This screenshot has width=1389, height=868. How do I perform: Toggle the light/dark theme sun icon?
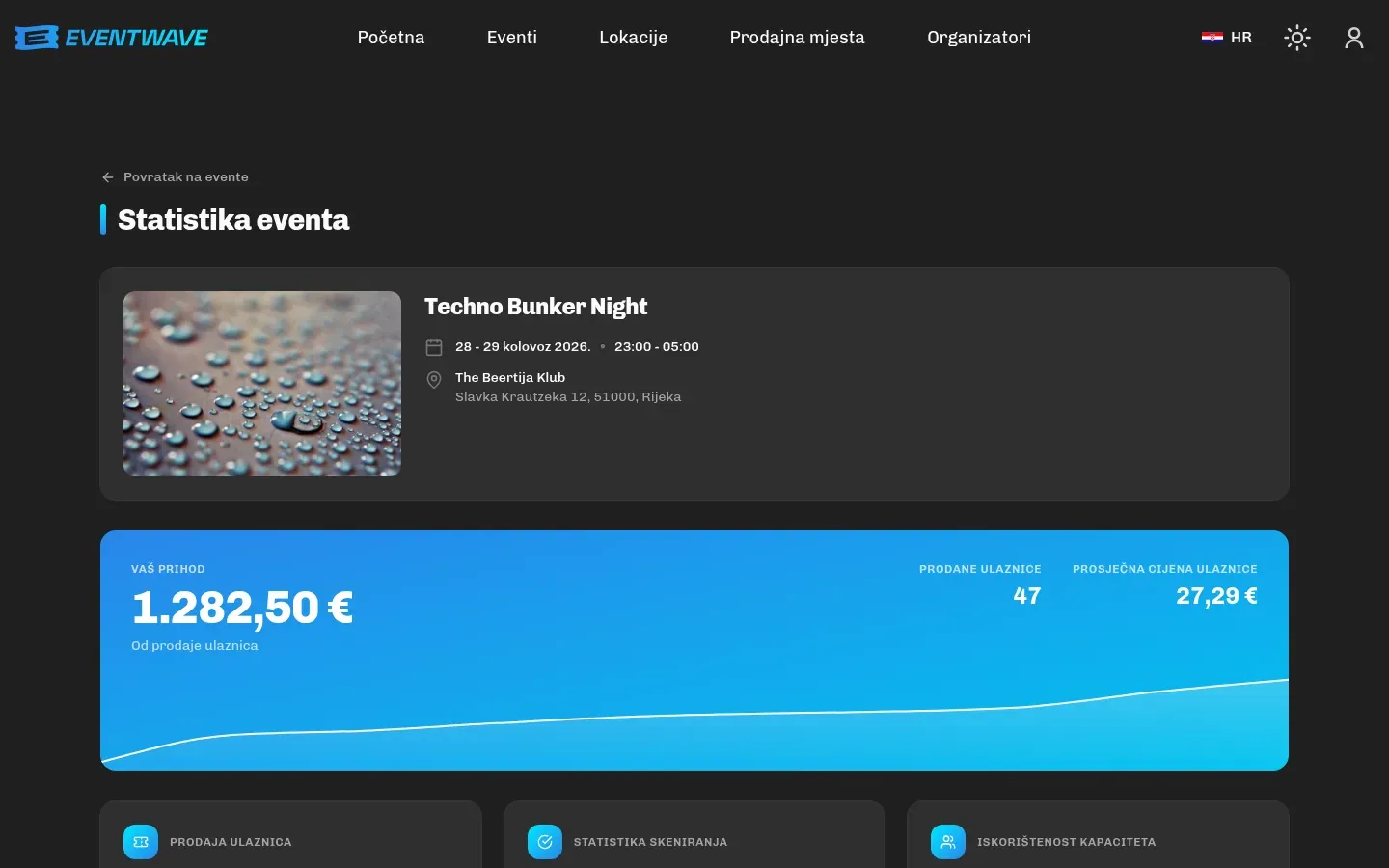1297,38
